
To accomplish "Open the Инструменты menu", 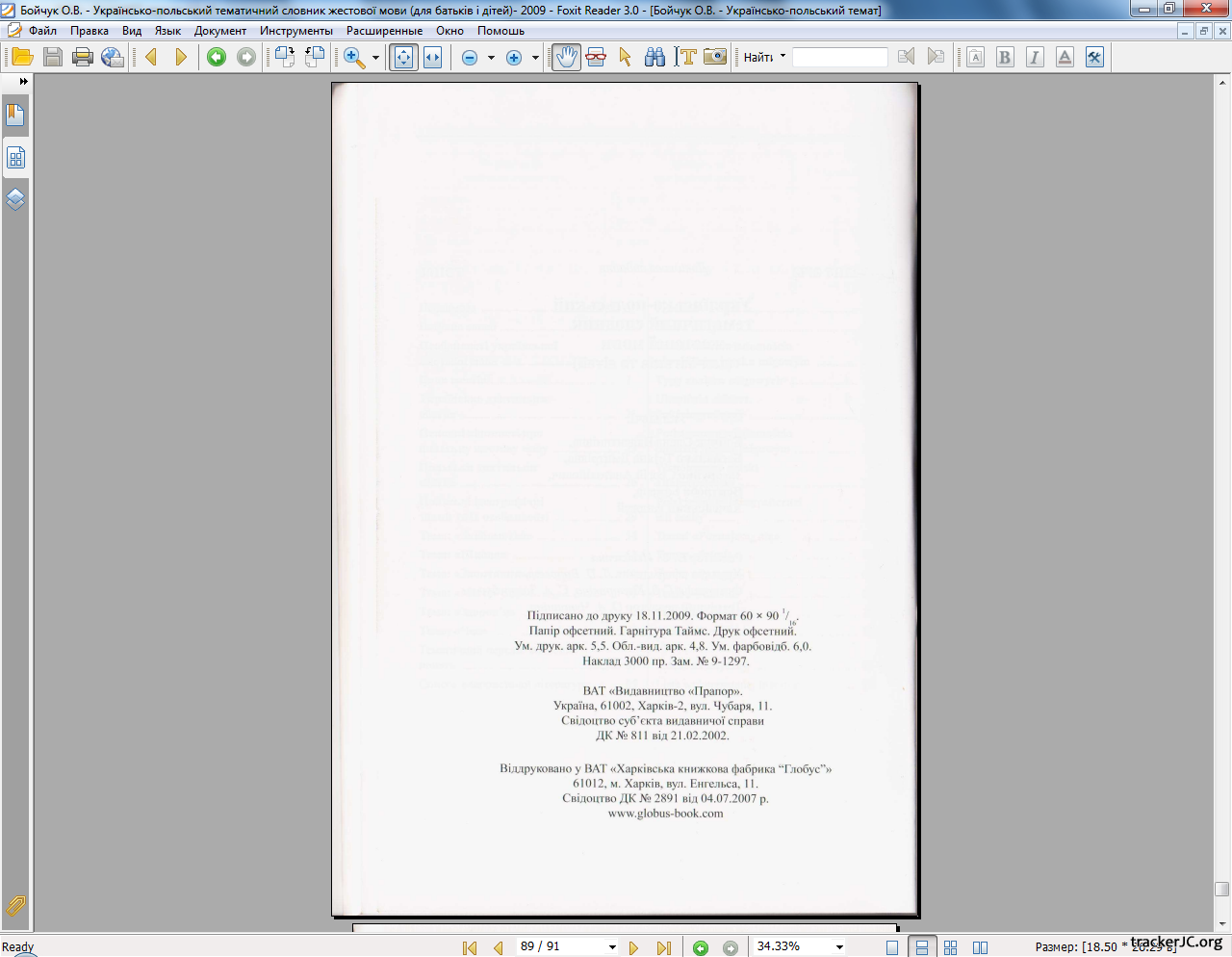I will pyautogui.click(x=295, y=31).
